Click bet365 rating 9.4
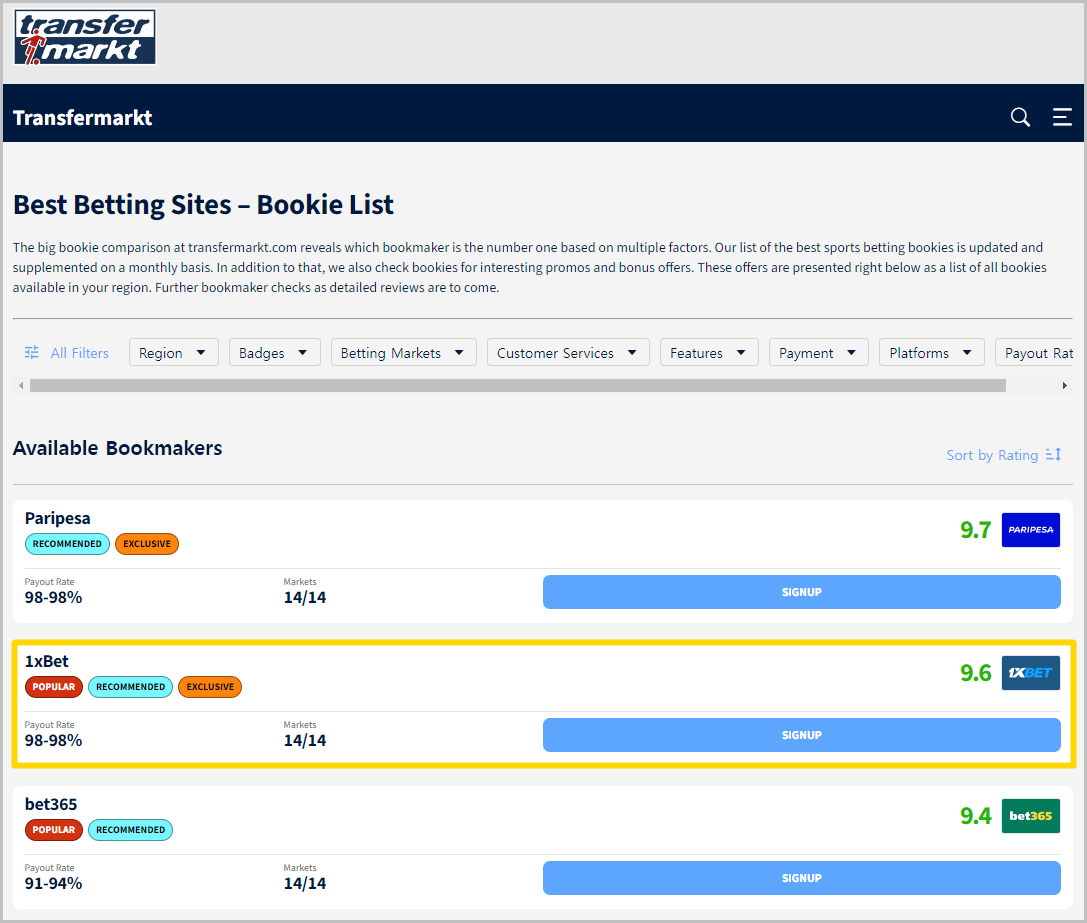 click(975, 816)
